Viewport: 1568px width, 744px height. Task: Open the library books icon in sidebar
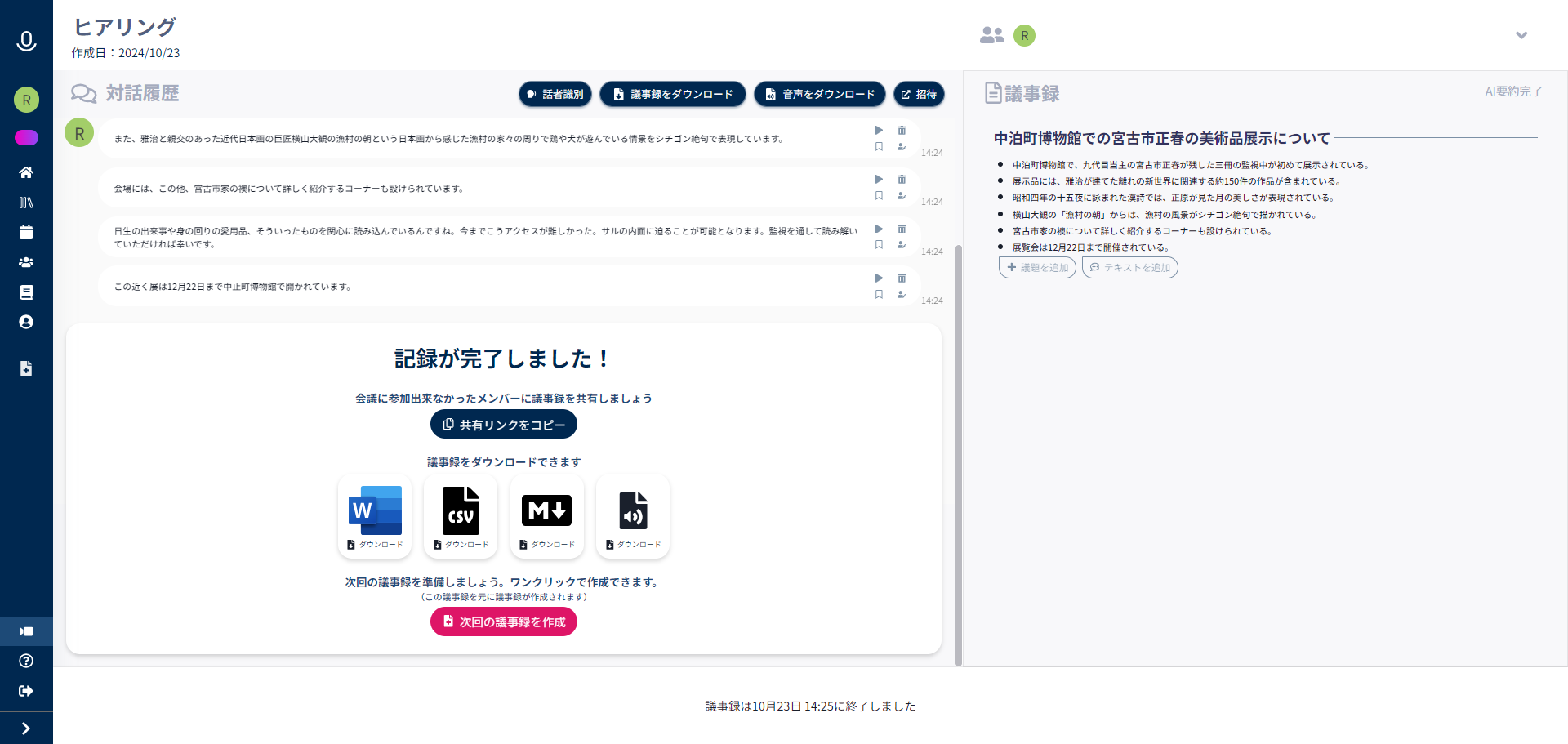26,203
